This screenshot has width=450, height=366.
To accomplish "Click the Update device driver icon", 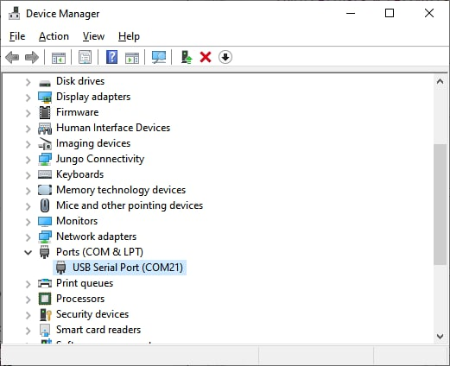I will tap(186, 57).
